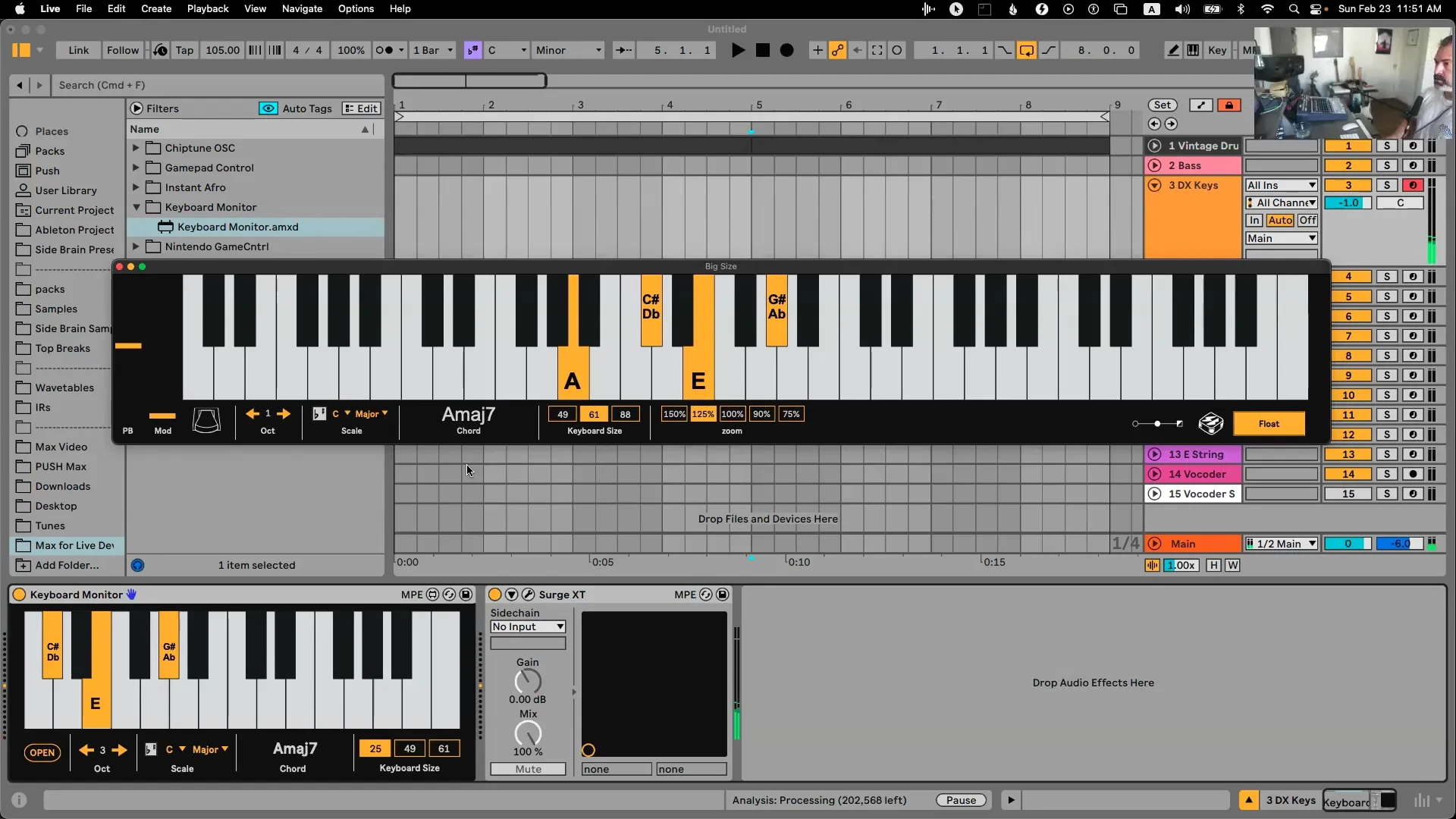
Task: Open macOS Spotlight search icon
Action: coord(1294,9)
